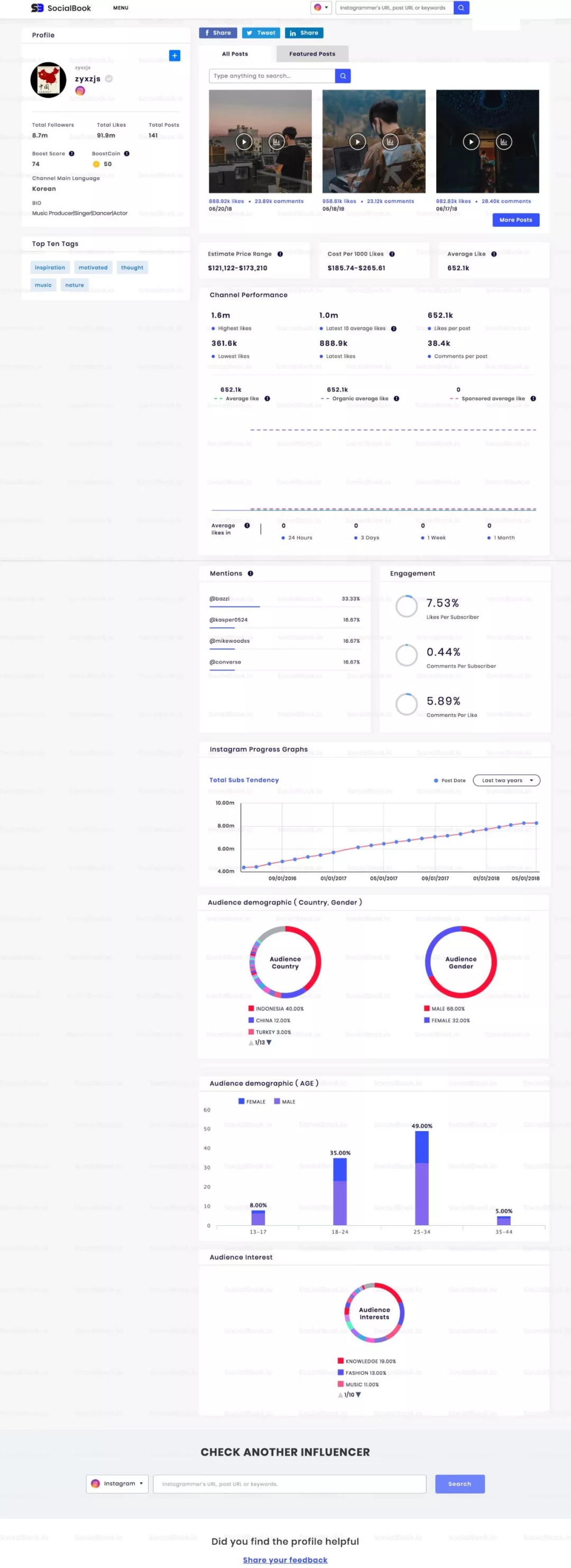The image size is (571, 1568).
Task: Play the 06/18/18 post video
Action: 357,142
